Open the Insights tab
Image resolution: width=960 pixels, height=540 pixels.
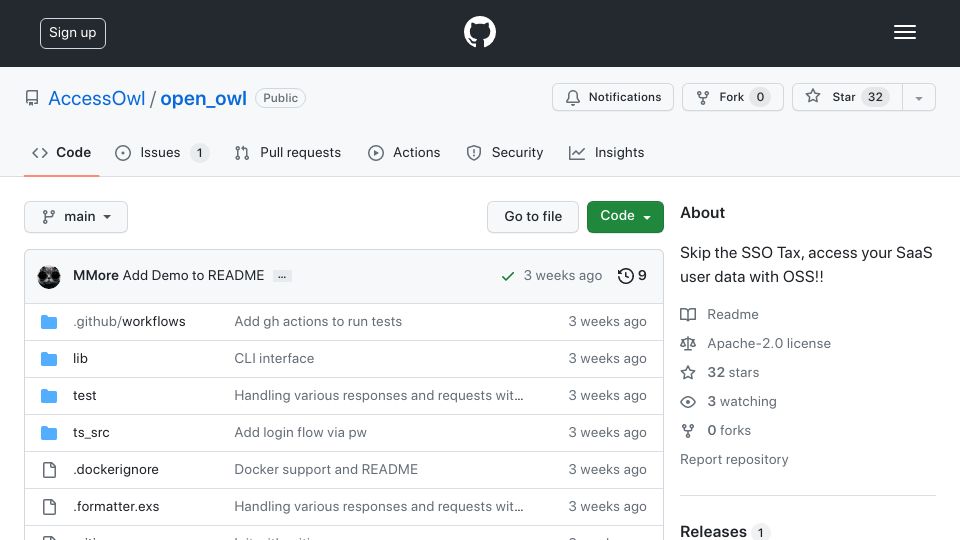[606, 152]
